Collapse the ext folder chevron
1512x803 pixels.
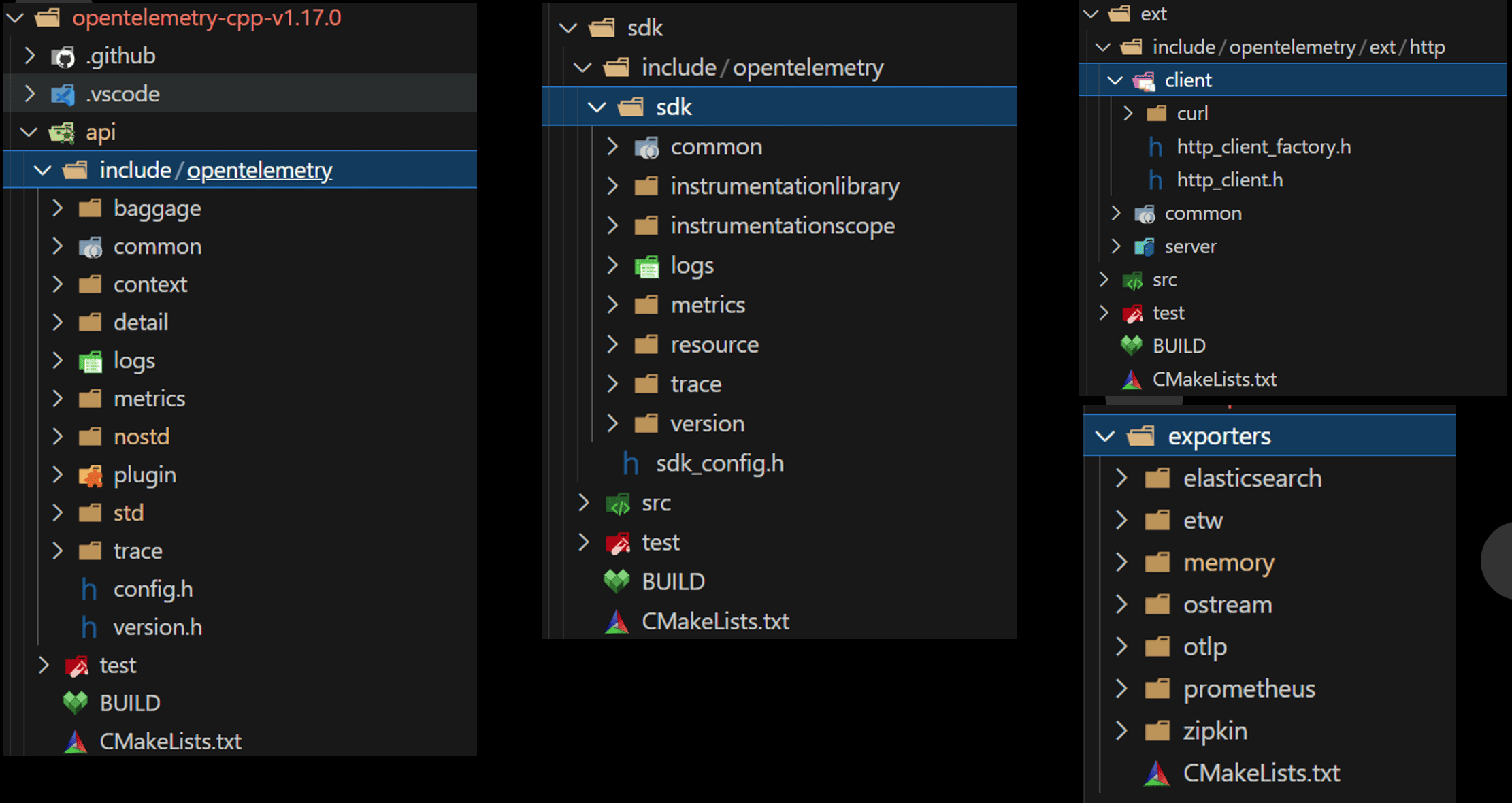1091,14
